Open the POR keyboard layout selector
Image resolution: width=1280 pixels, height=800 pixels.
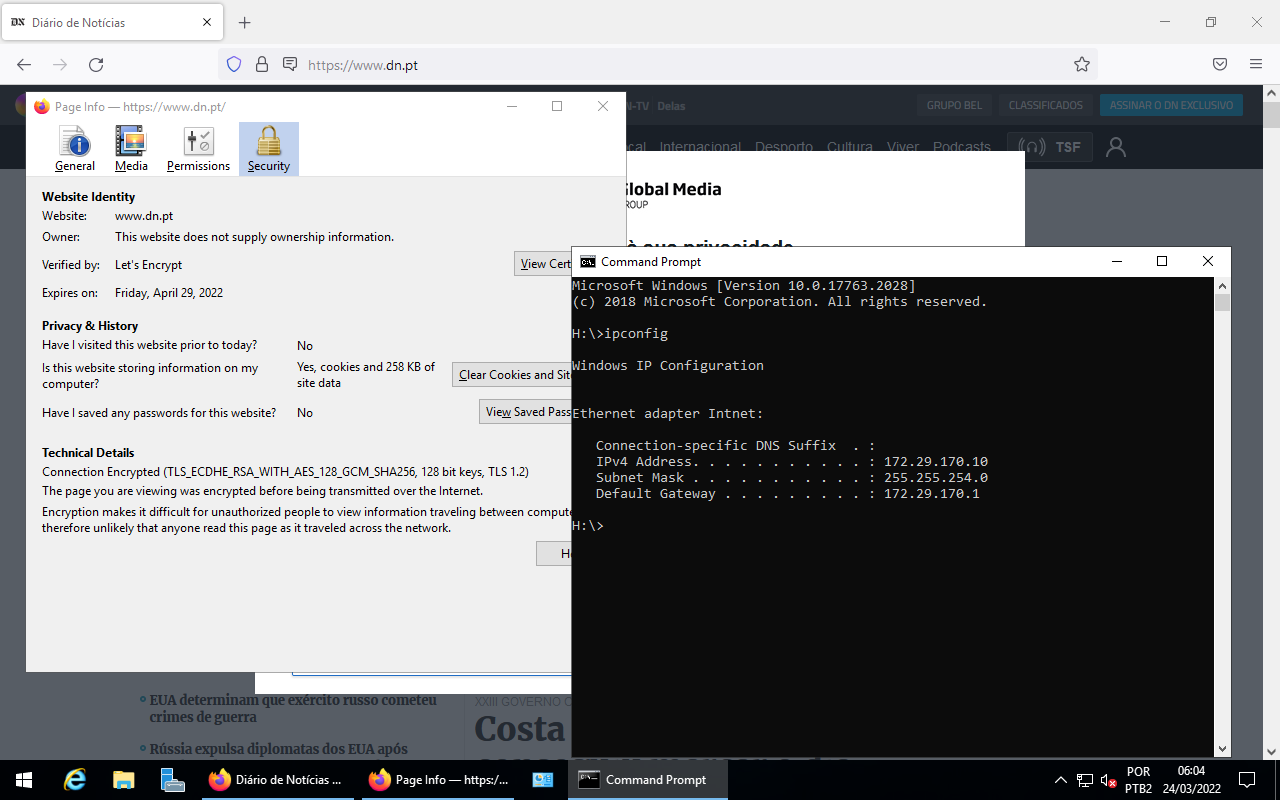[x=1138, y=779]
